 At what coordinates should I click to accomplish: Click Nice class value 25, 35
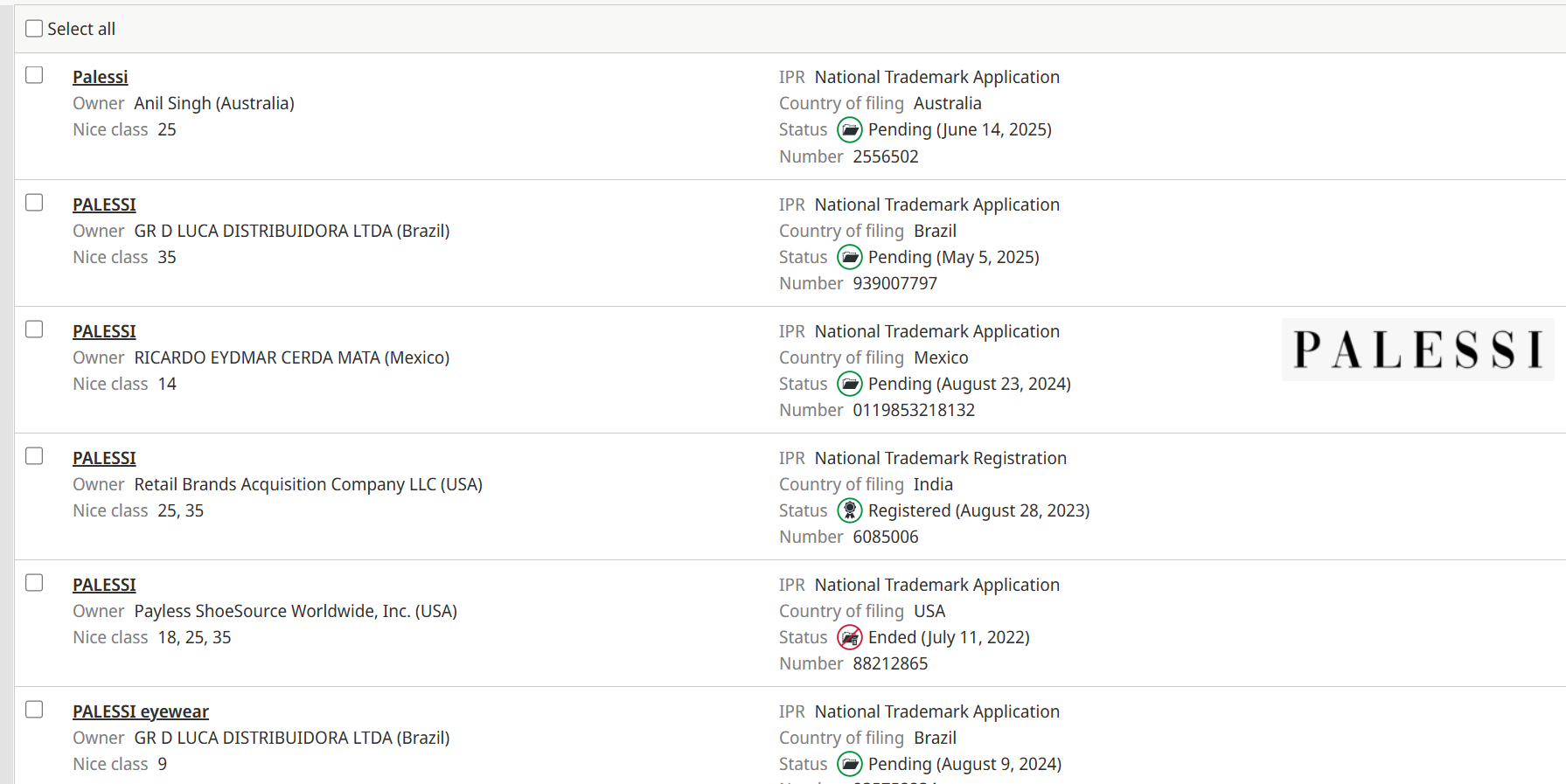click(180, 510)
